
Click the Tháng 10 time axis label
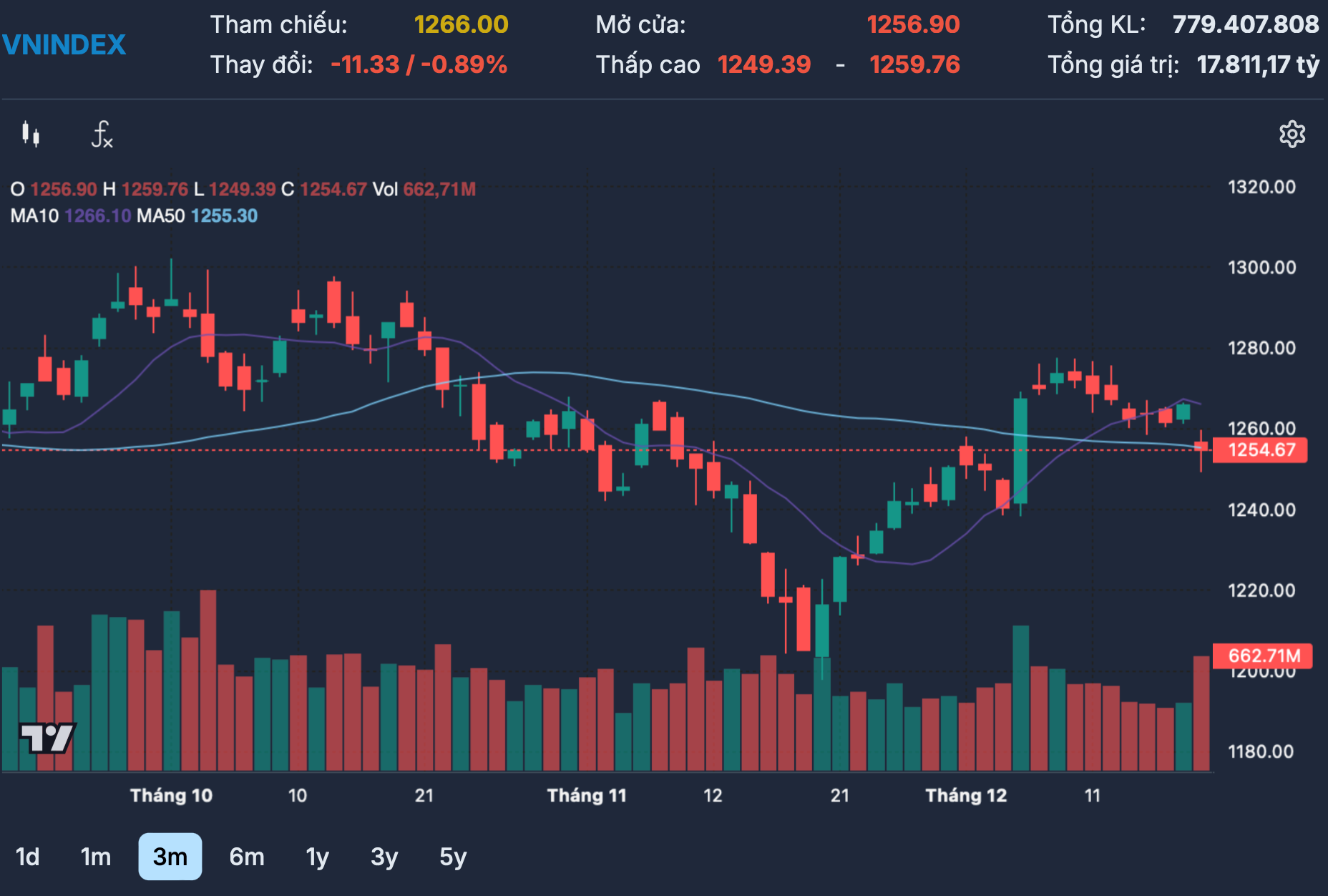pos(171,795)
